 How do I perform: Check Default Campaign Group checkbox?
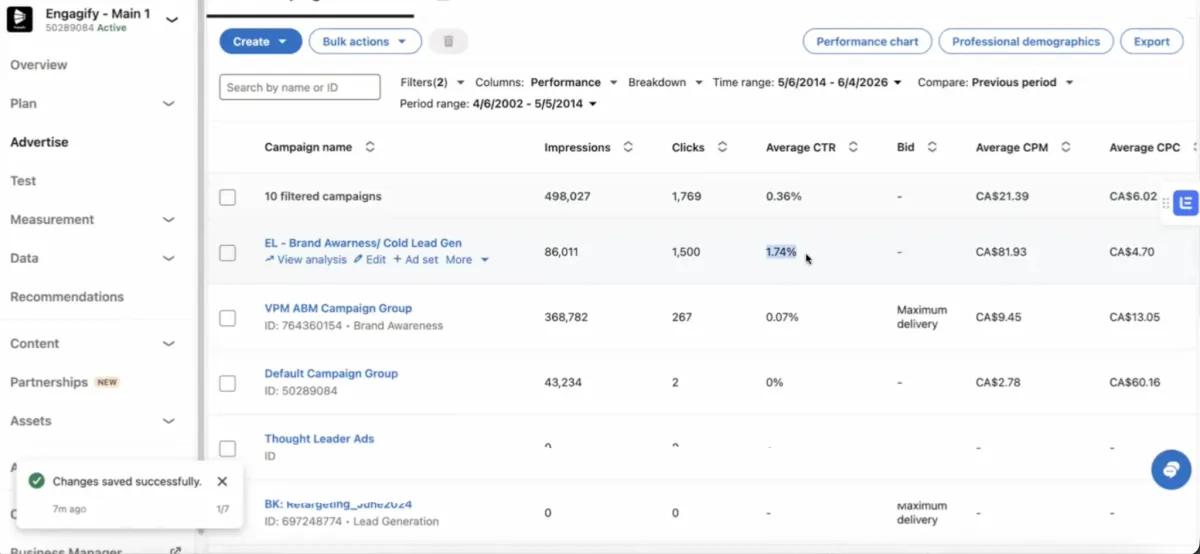point(228,383)
